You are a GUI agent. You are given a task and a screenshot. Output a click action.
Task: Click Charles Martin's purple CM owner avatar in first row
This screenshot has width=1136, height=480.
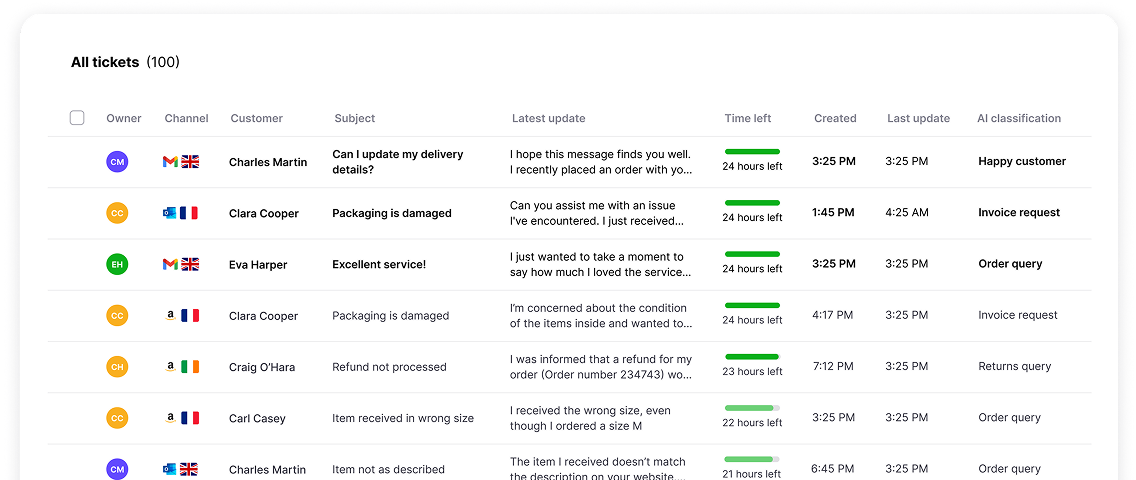[x=117, y=162]
